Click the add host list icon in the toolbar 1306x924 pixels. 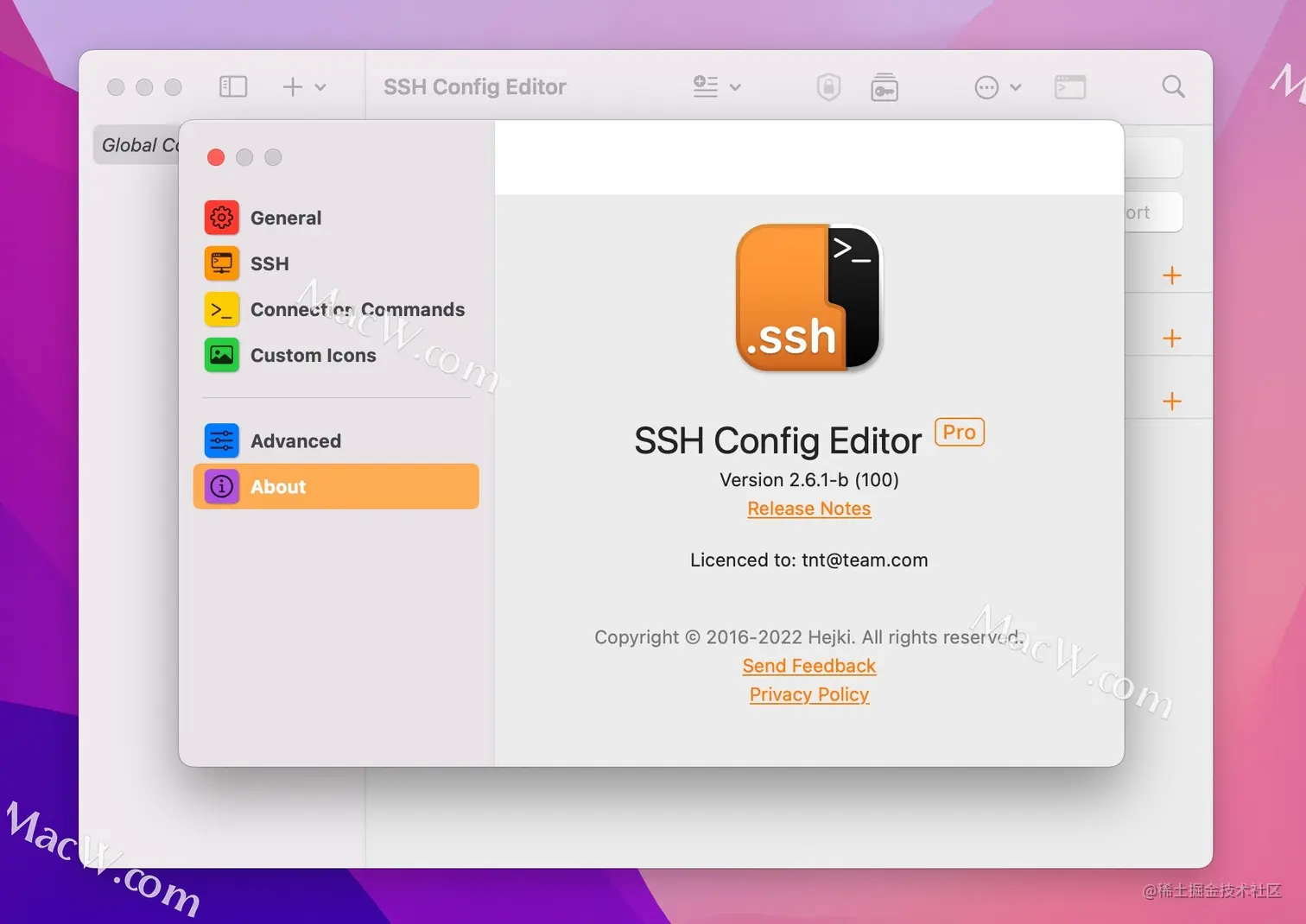[706, 86]
